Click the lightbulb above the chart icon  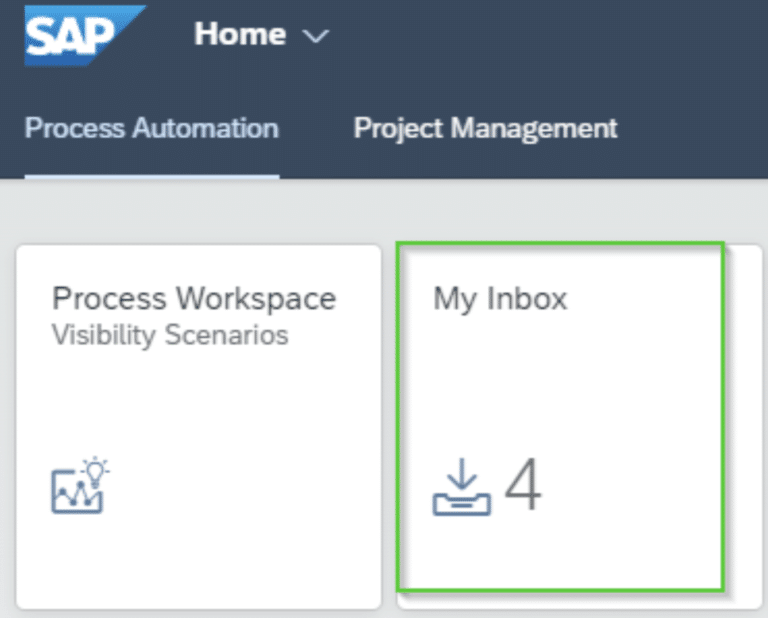[x=96, y=471]
